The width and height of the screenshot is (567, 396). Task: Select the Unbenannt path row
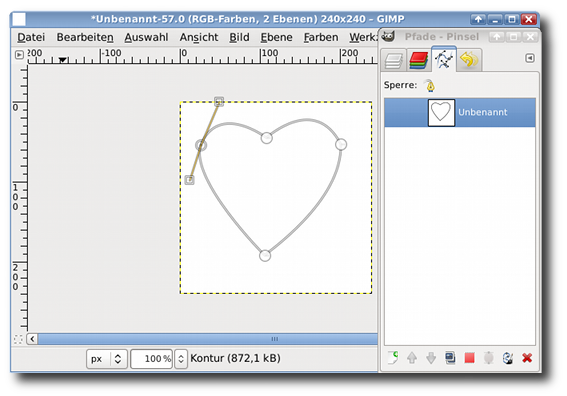(460, 112)
